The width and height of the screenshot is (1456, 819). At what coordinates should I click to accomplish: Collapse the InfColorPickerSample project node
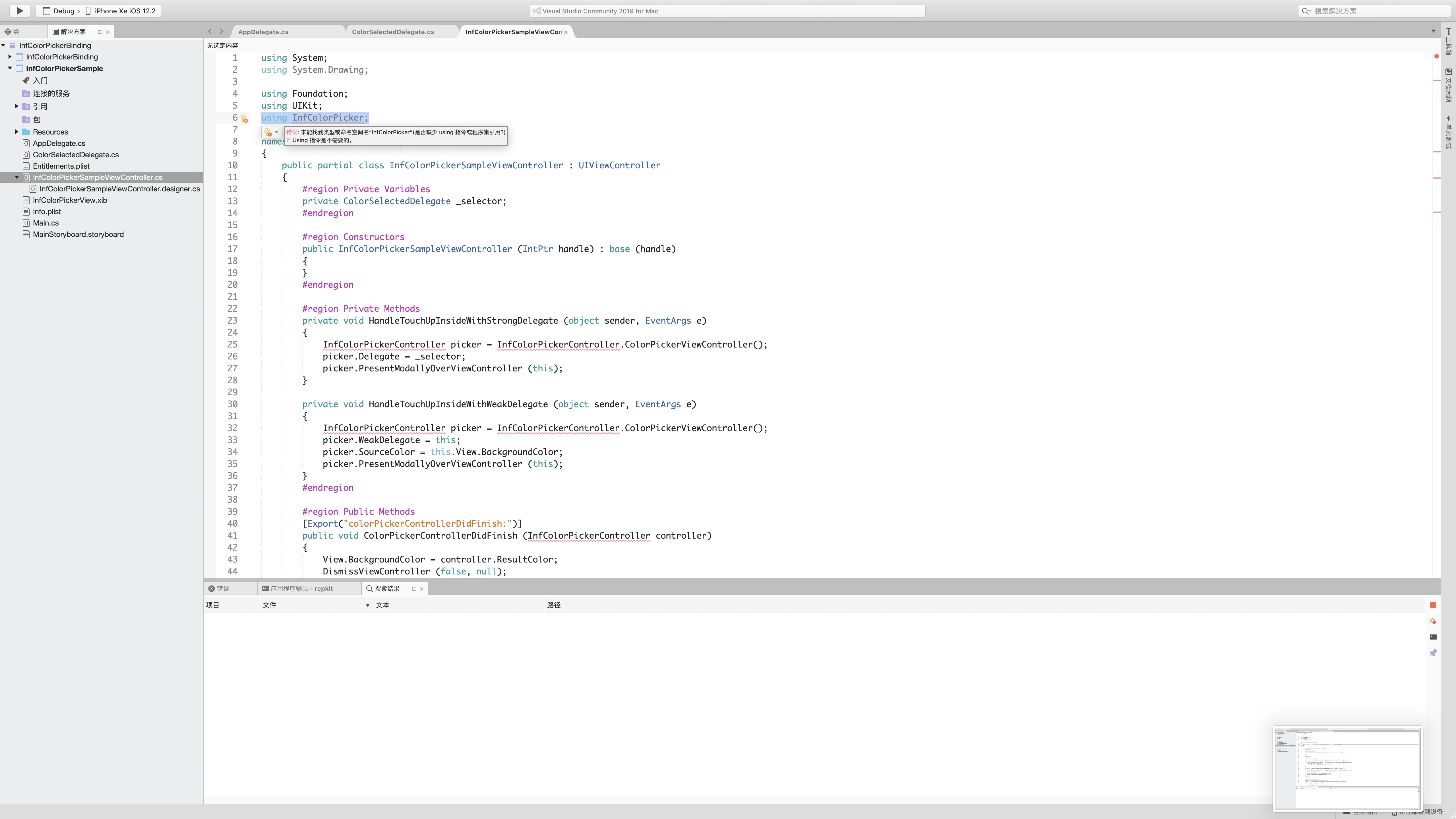point(9,68)
